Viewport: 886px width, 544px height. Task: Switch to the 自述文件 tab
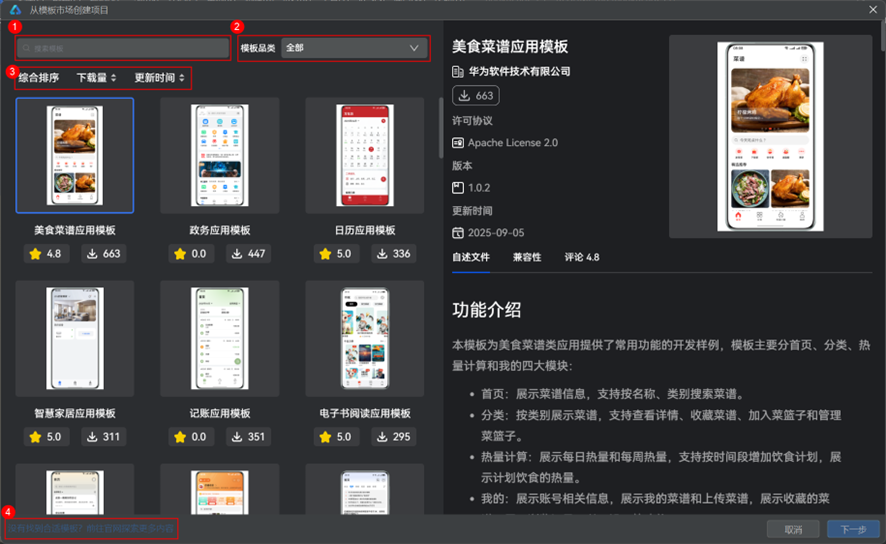[x=471, y=257]
